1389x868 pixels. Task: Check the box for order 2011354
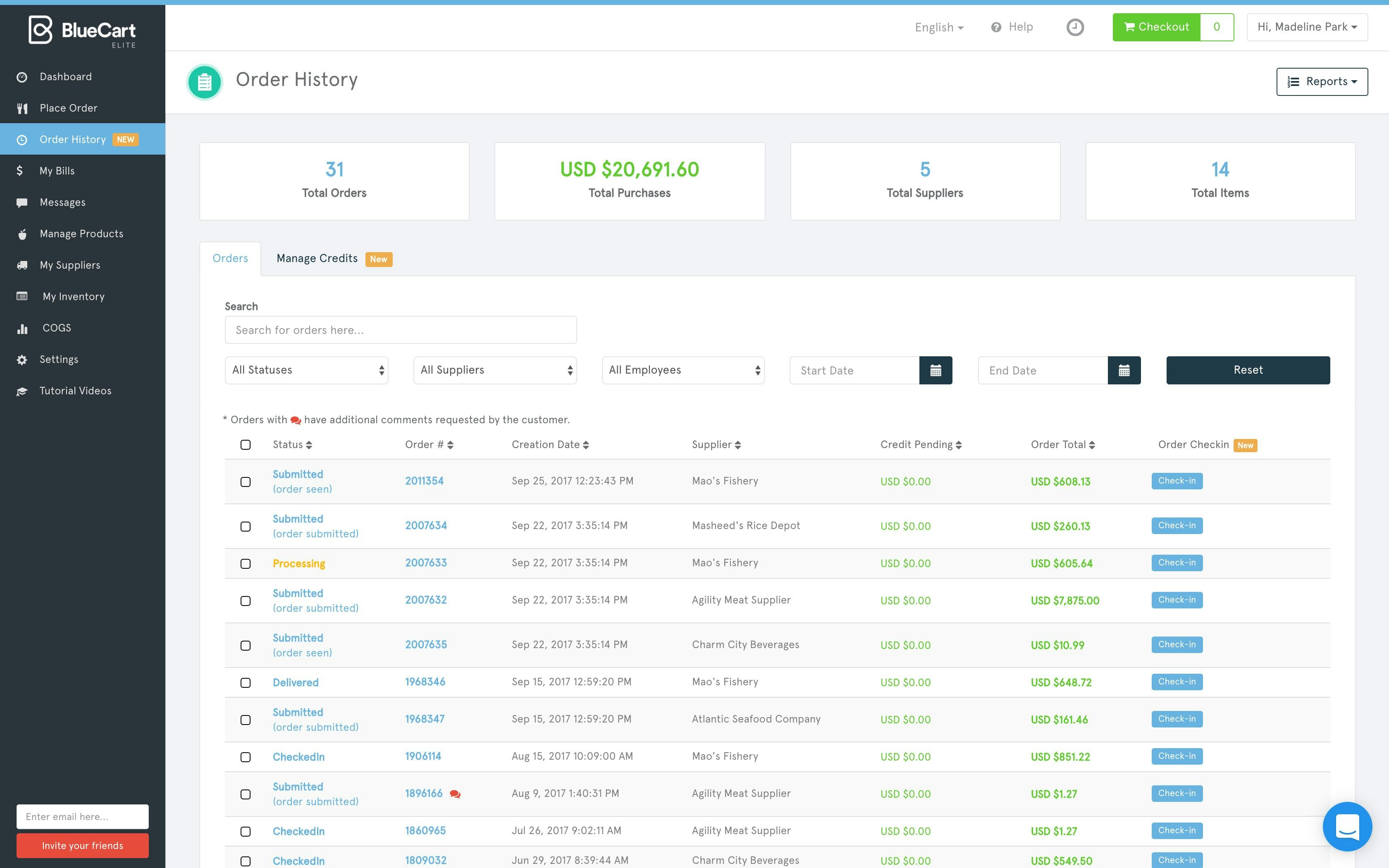point(246,482)
